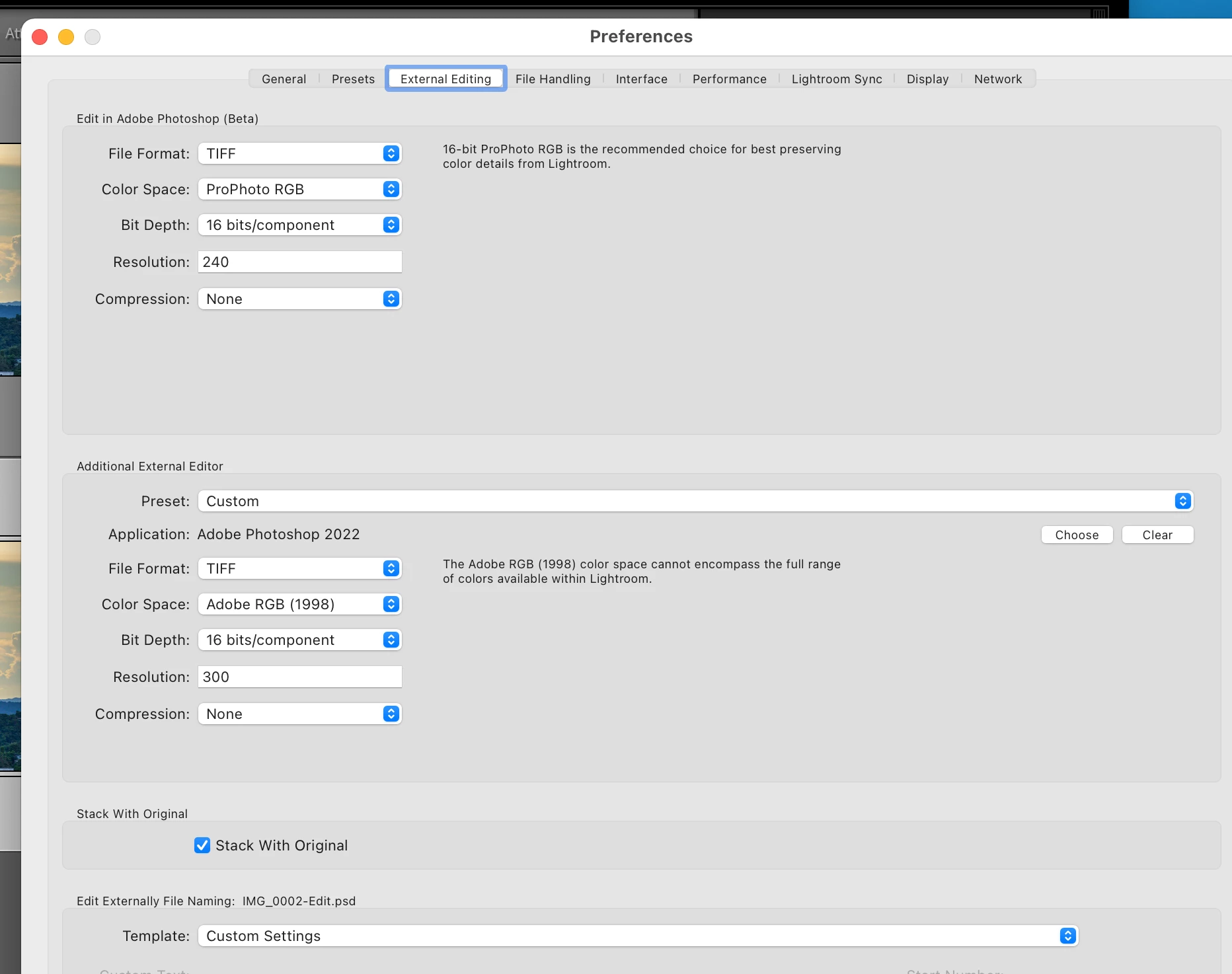This screenshot has height=974, width=1232.
Task: Switch to the Performance tab
Action: [x=730, y=79]
